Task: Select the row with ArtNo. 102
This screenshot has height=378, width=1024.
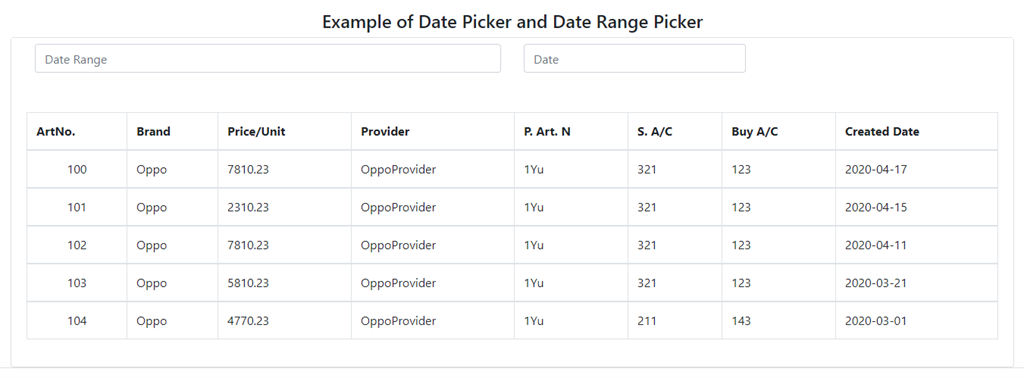Action: click(x=512, y=245)
